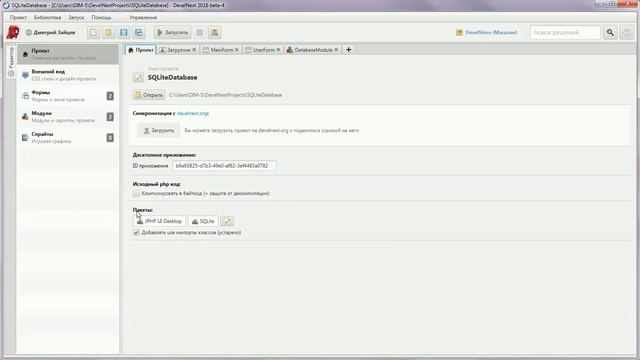Click the save project toolbar icon
The width and height of the screenshot is (640, 360).
tap(124, 32)
